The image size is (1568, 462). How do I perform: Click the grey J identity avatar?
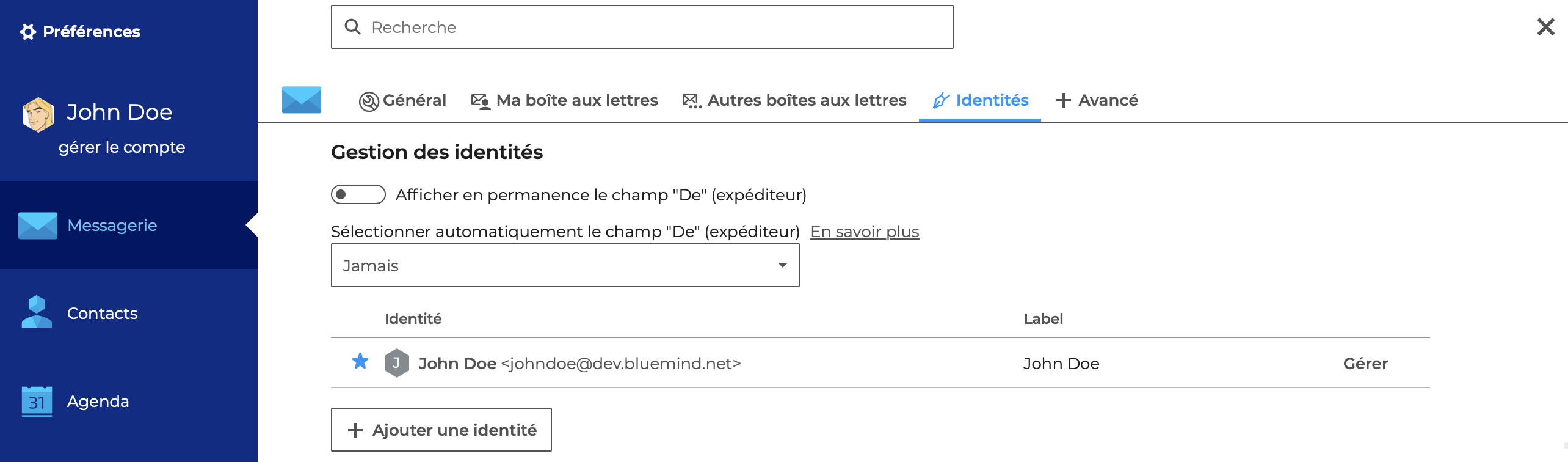396,363
